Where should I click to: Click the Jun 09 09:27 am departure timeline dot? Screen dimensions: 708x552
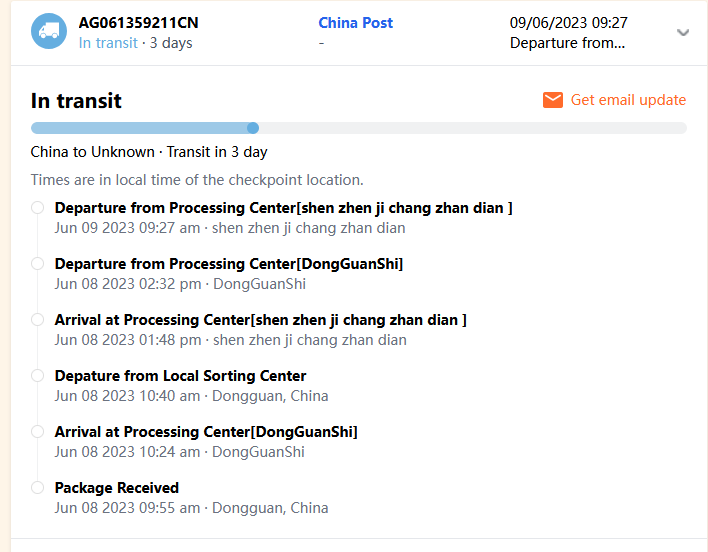[37, 208]
